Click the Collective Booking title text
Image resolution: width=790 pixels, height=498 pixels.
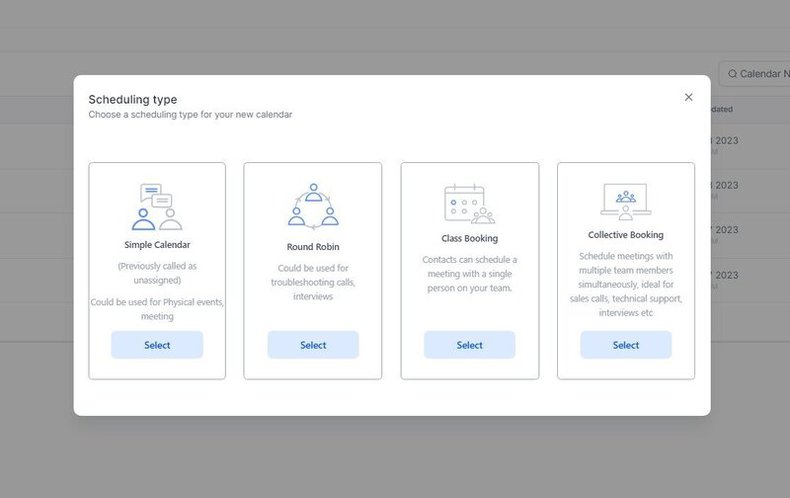click(x=626, y=235)
